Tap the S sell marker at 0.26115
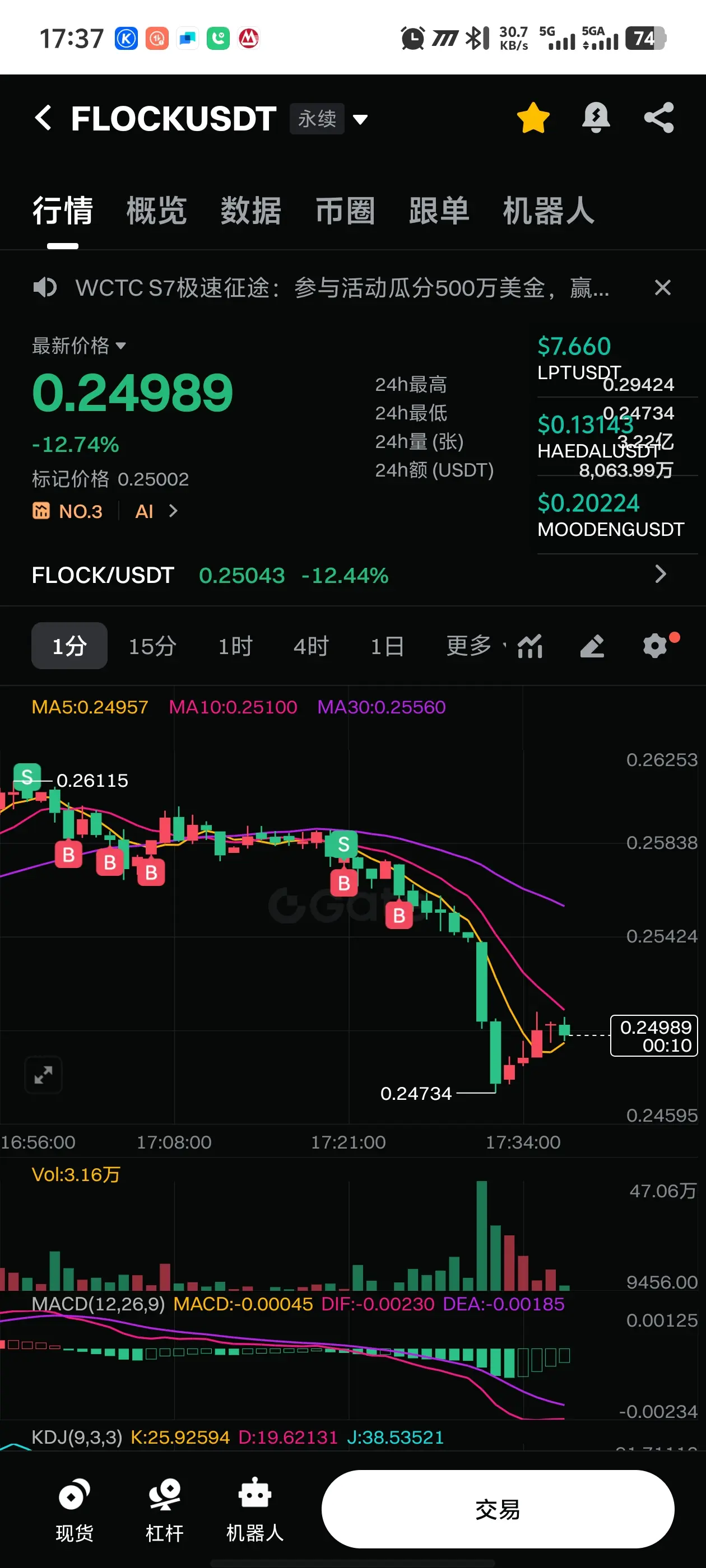The width and height of the screenshot is (706, 1568). tap(27, 777)
